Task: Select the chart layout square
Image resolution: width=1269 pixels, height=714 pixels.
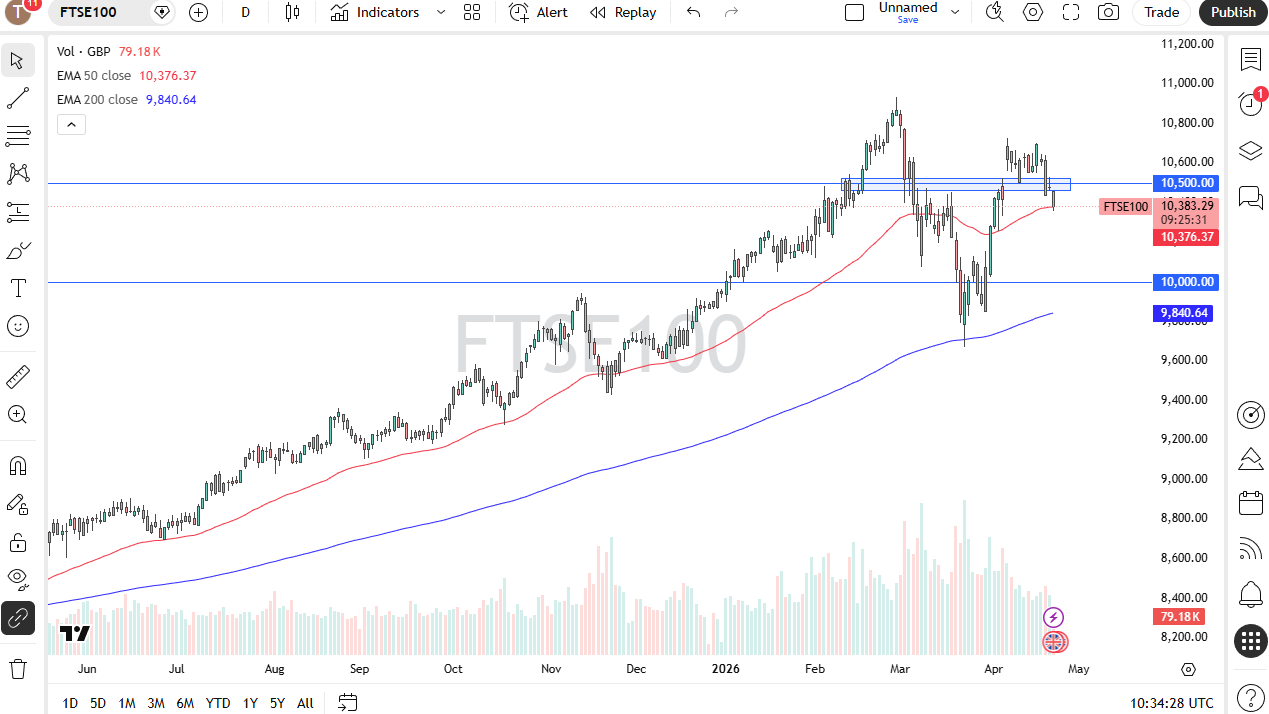Action: [x=854, y=12]
